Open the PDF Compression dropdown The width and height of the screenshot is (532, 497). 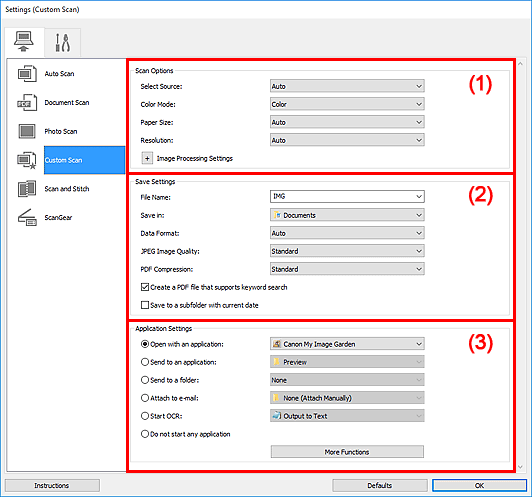click(x=347, y=269)
